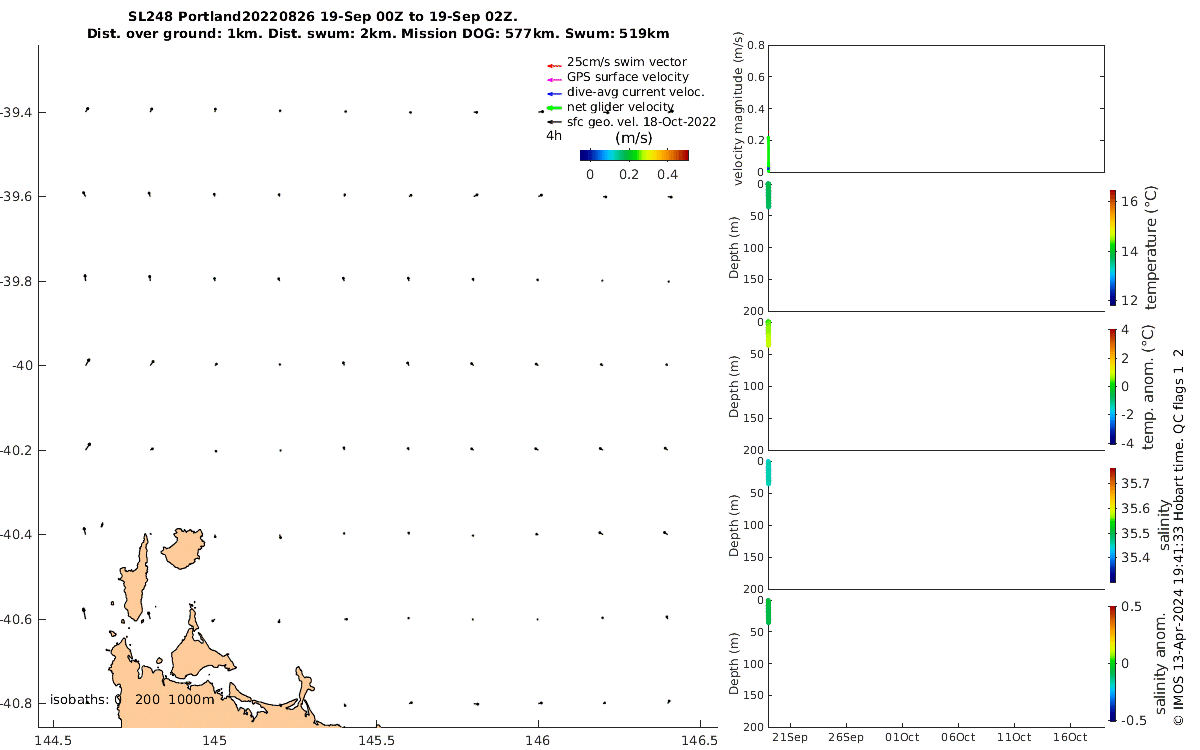Viewport: 1200px width, 750px height.
Task: Click the 'isobaths:' label on the map
Action: [x=79, y=699]
